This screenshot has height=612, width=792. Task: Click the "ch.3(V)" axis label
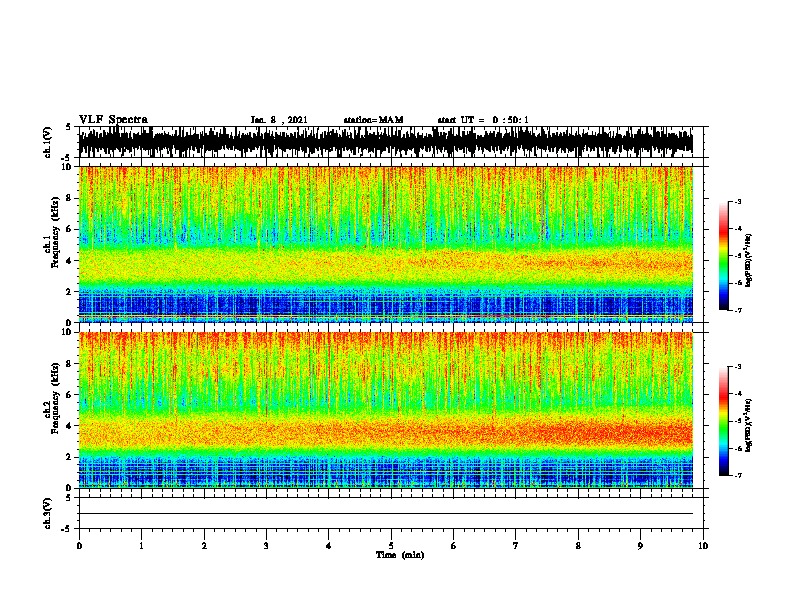click(x=48, y=513)
